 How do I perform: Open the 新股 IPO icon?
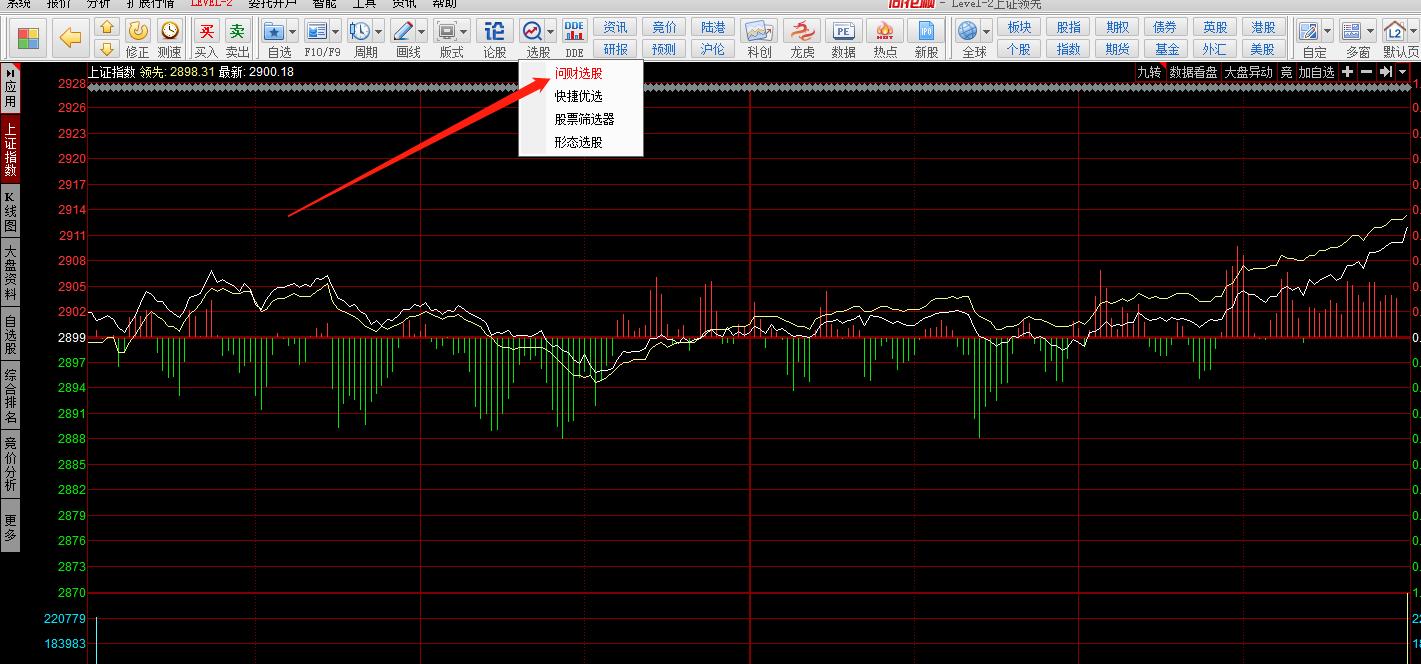tap(926, 33)
